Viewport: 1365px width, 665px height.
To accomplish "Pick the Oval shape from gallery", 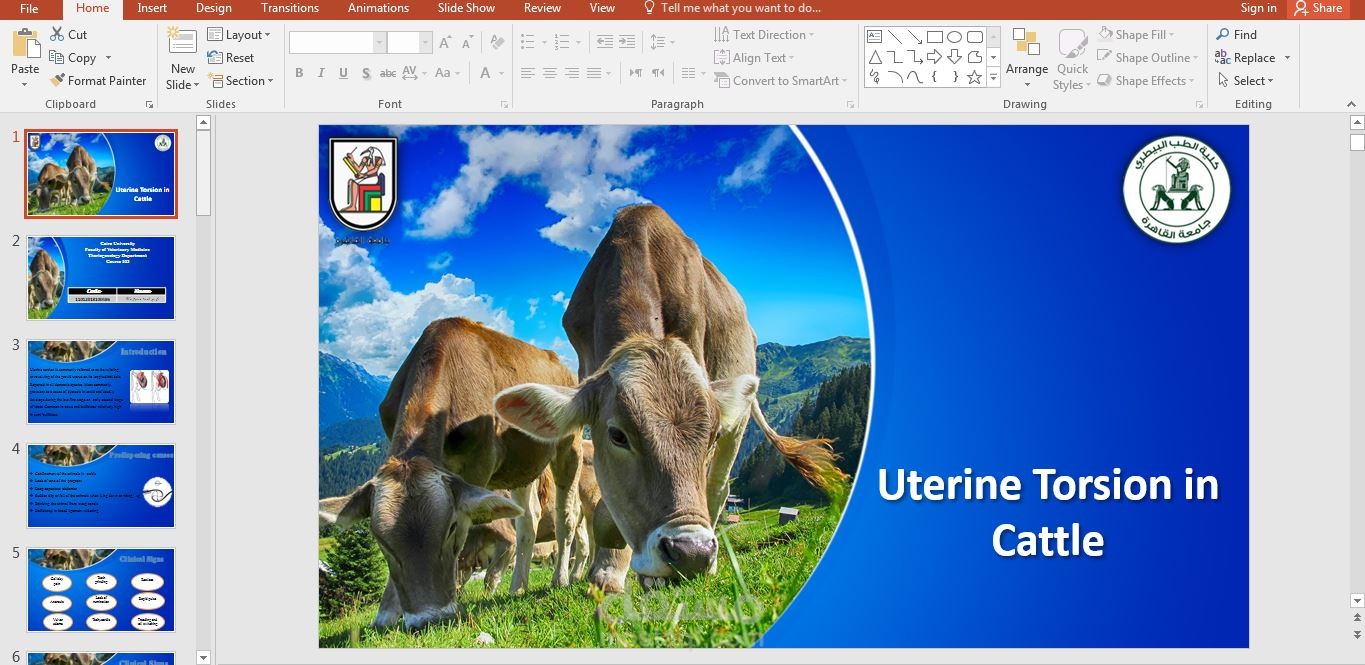I will pos(954,36).
